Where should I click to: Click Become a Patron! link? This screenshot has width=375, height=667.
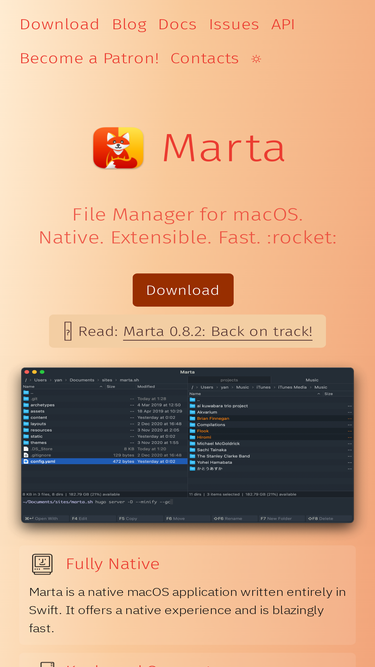89,58
